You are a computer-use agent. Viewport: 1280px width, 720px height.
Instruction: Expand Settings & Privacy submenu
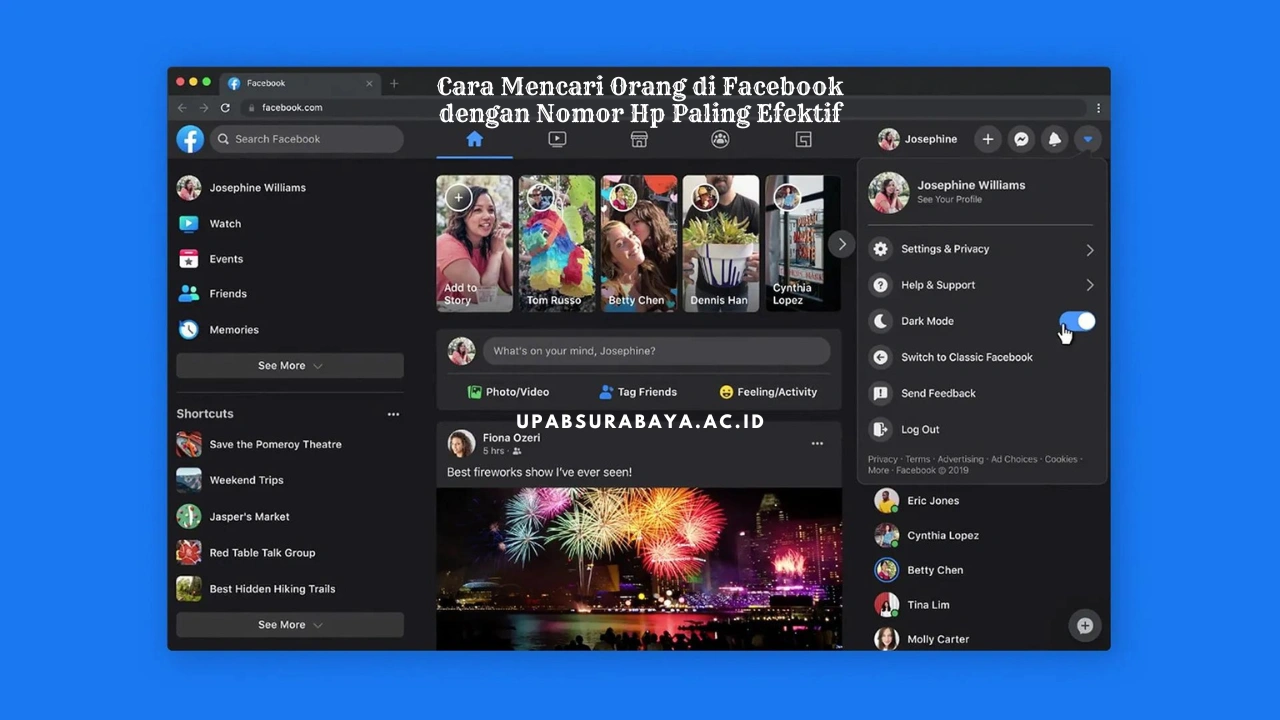(x=981, y=249)
